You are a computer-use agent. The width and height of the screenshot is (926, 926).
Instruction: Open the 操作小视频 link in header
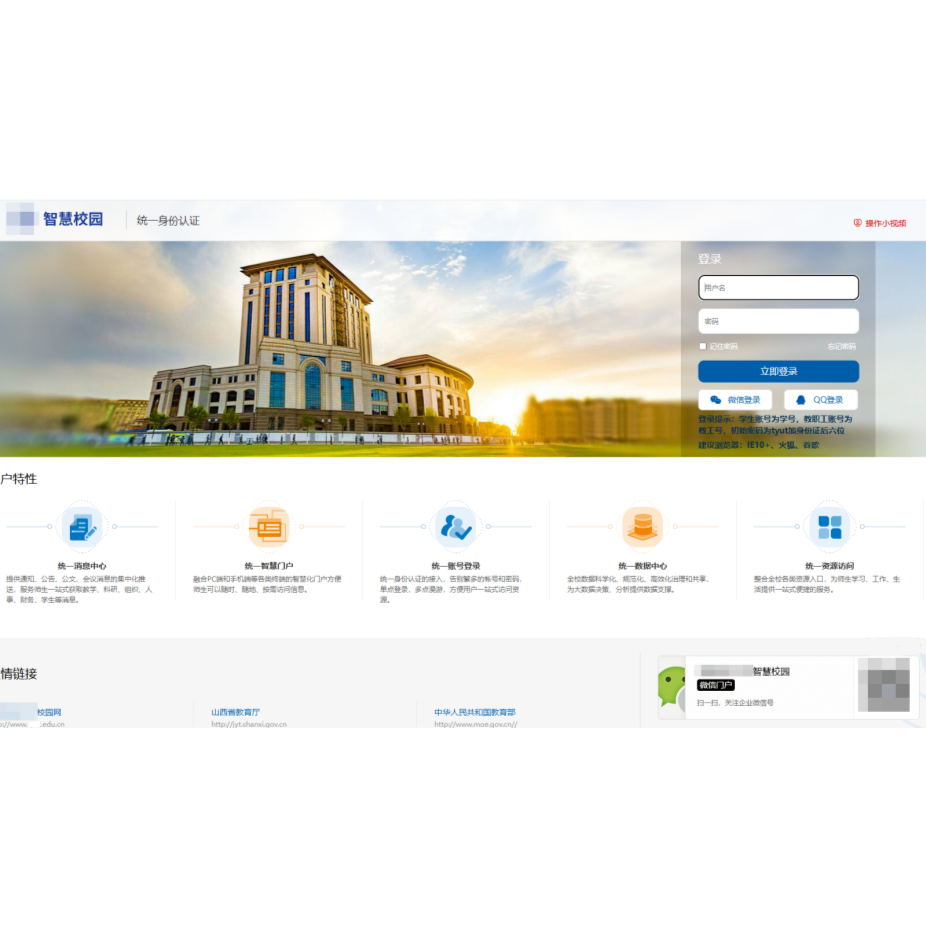click(x=880, y=223)
